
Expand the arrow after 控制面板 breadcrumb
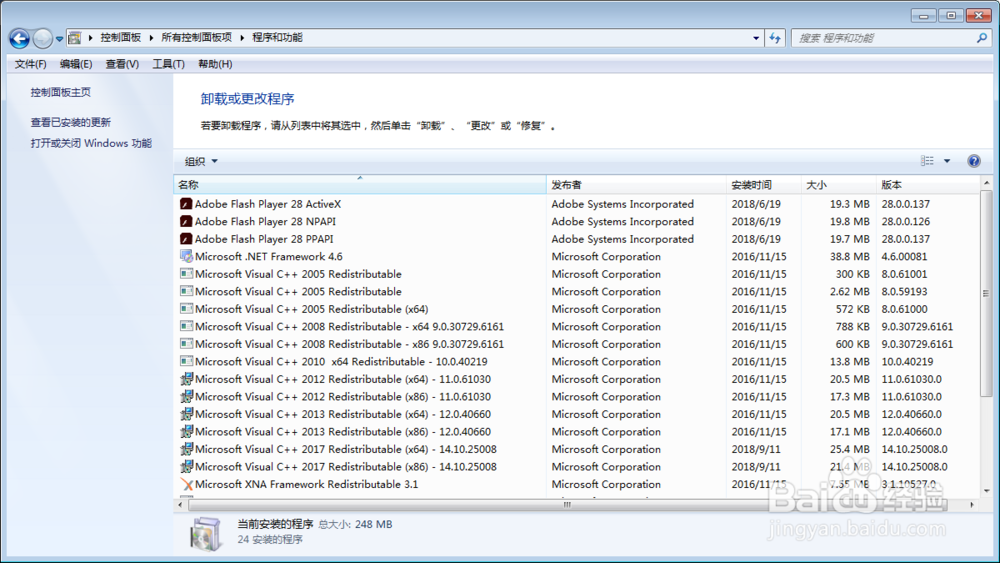pyautogui.click(x=151, y=38)
